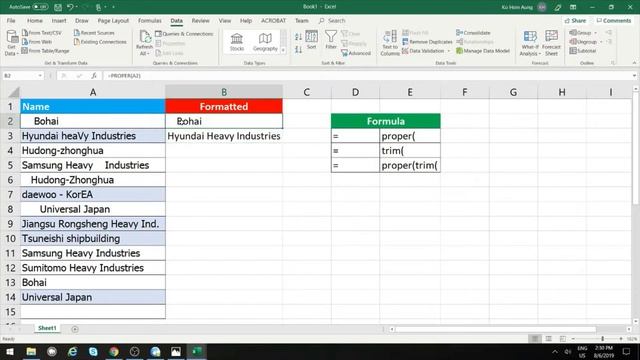The width and height of the screenshot is (640, 360).
Task: Open the File tab
Action: [x=11, y=20]
